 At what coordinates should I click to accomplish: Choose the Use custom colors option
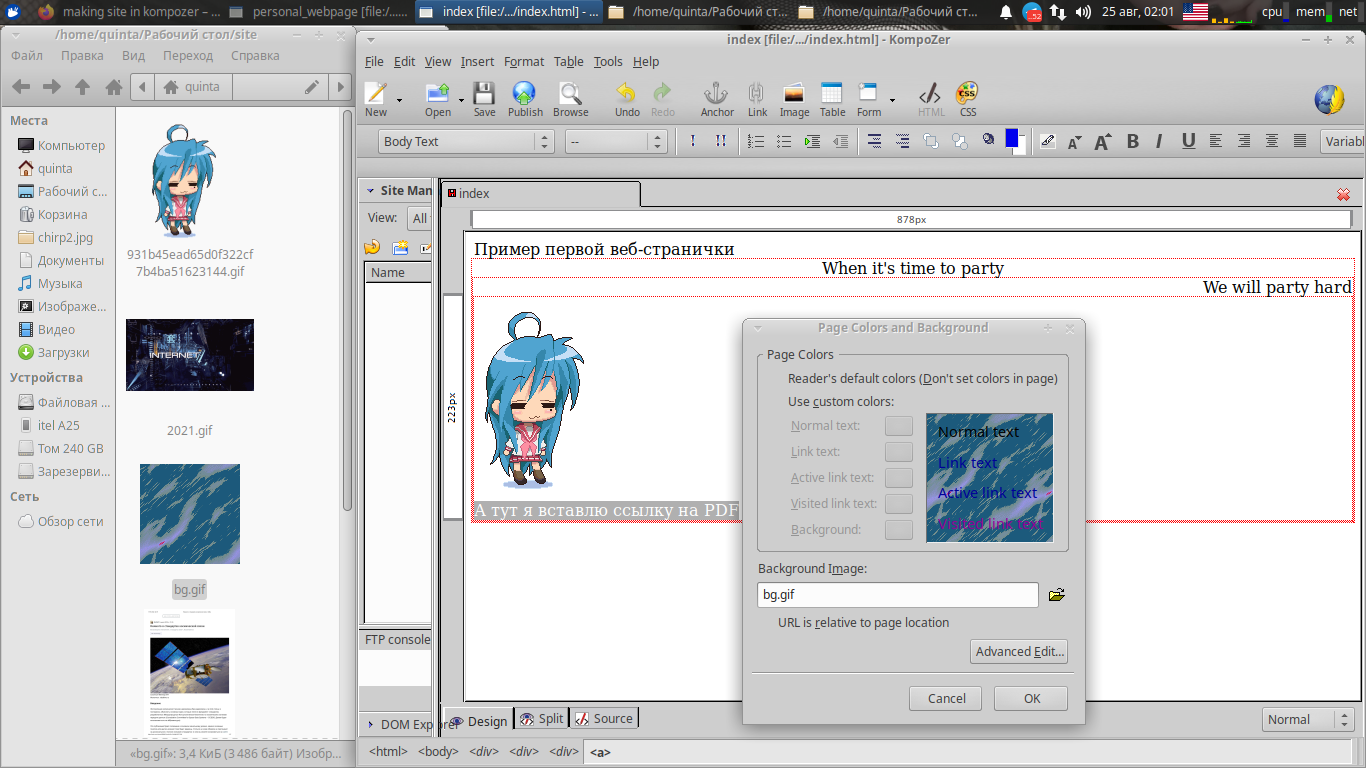pos(840,402)
